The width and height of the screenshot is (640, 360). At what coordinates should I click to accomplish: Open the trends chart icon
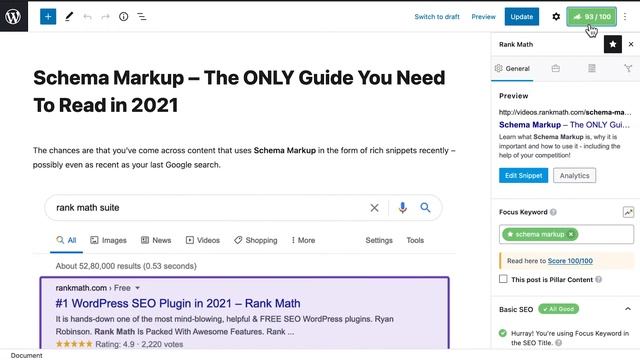(628, 212)
